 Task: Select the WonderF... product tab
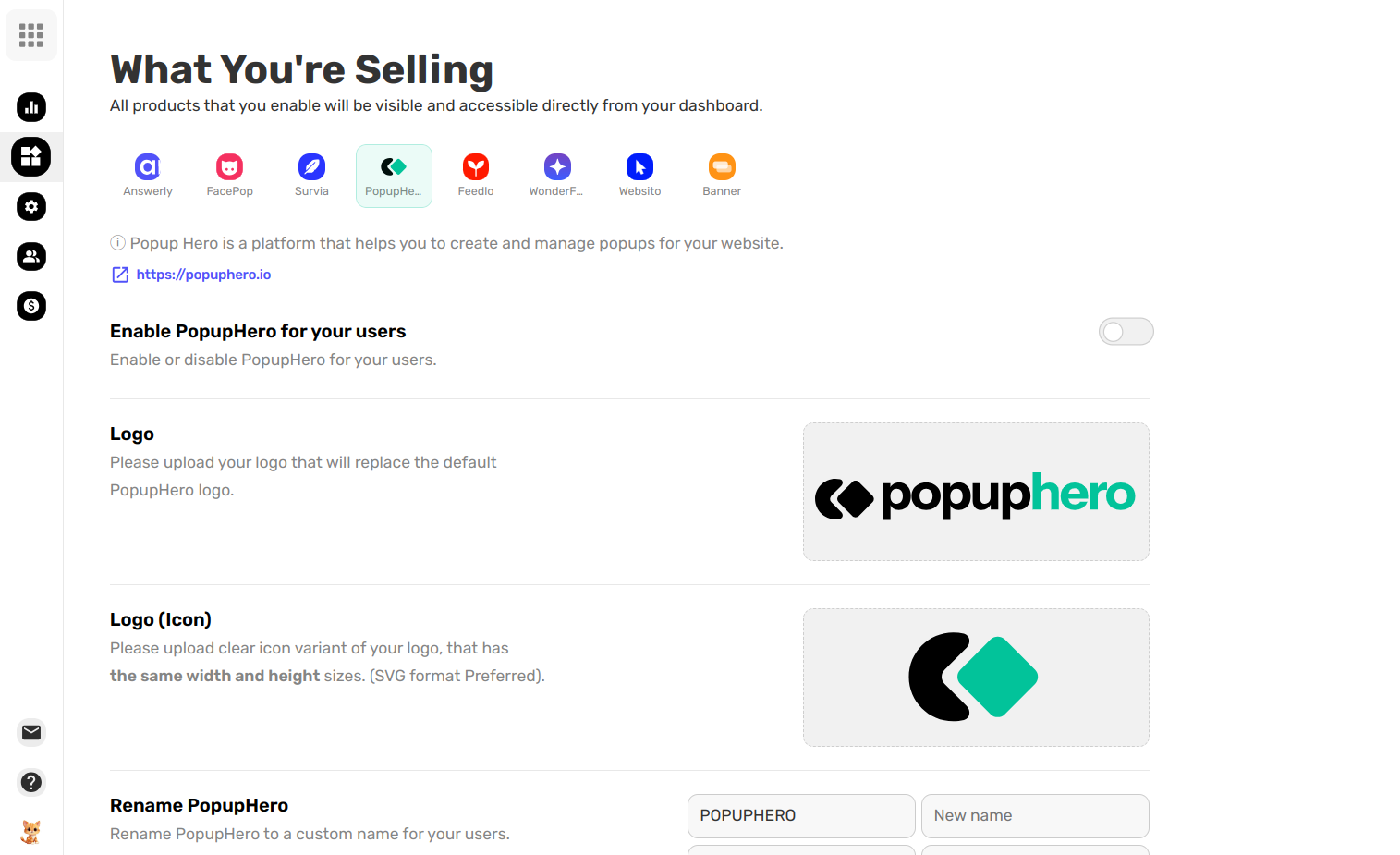point(557,176)
